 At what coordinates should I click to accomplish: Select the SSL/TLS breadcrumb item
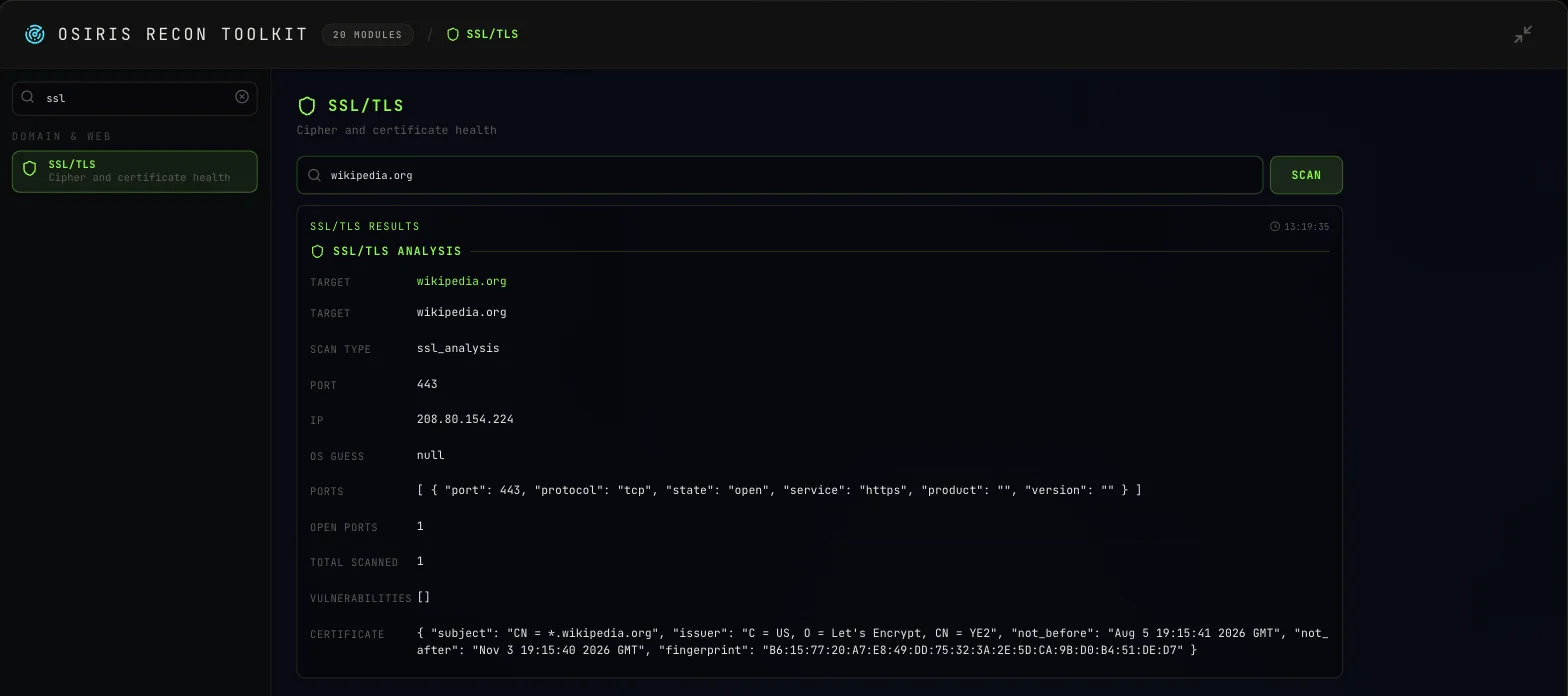pyautogui.click(x=483, y=34)
